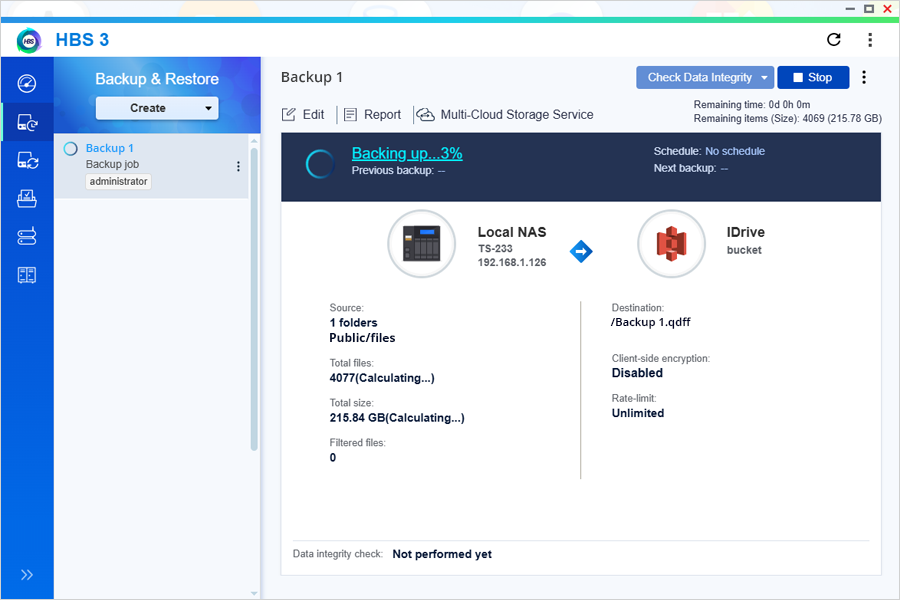
Task: Open the HBS 3 app more-options menu
Action: (870, 40)
